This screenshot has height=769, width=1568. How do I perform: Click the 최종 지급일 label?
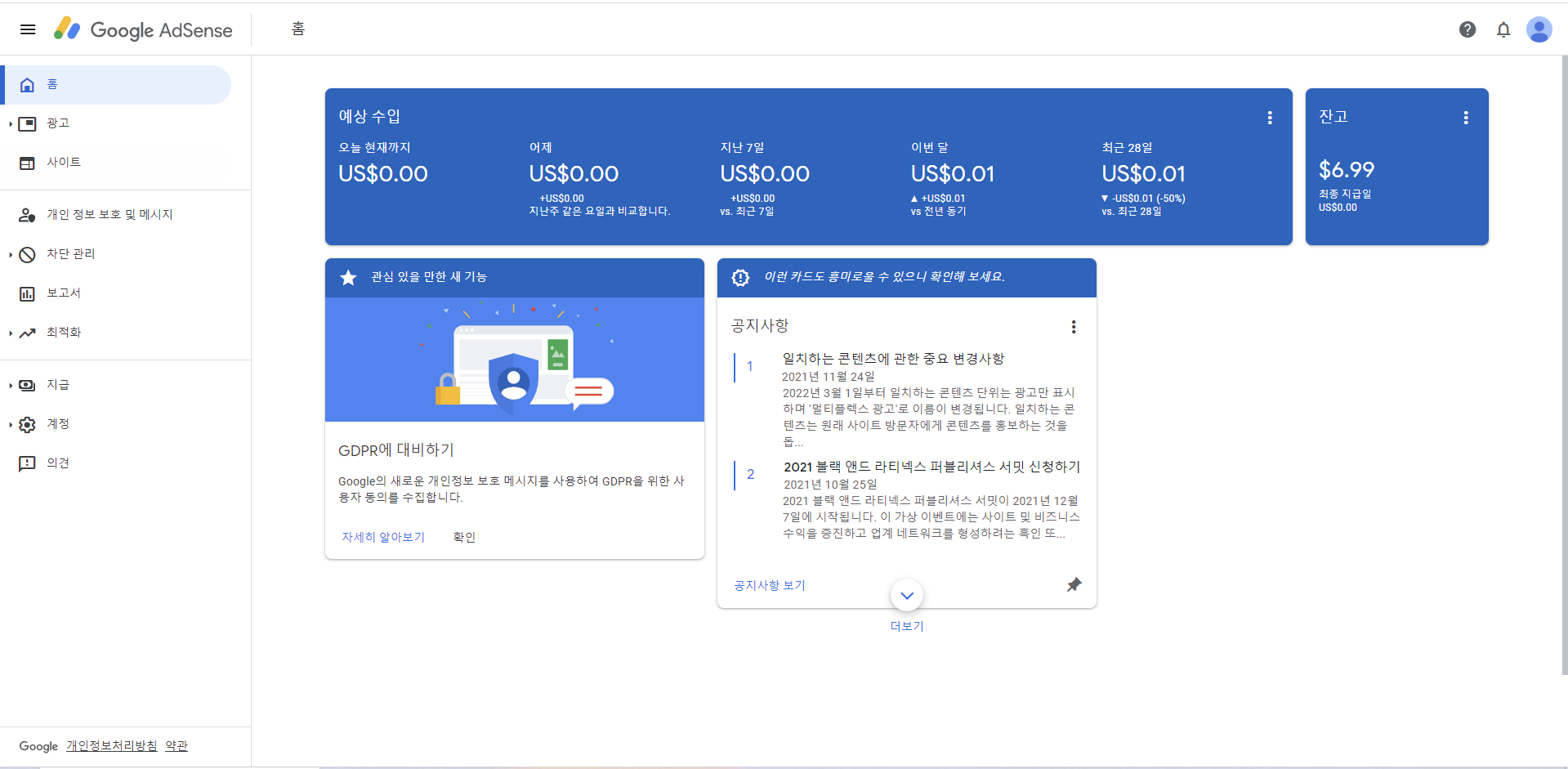coord(1345,194)
